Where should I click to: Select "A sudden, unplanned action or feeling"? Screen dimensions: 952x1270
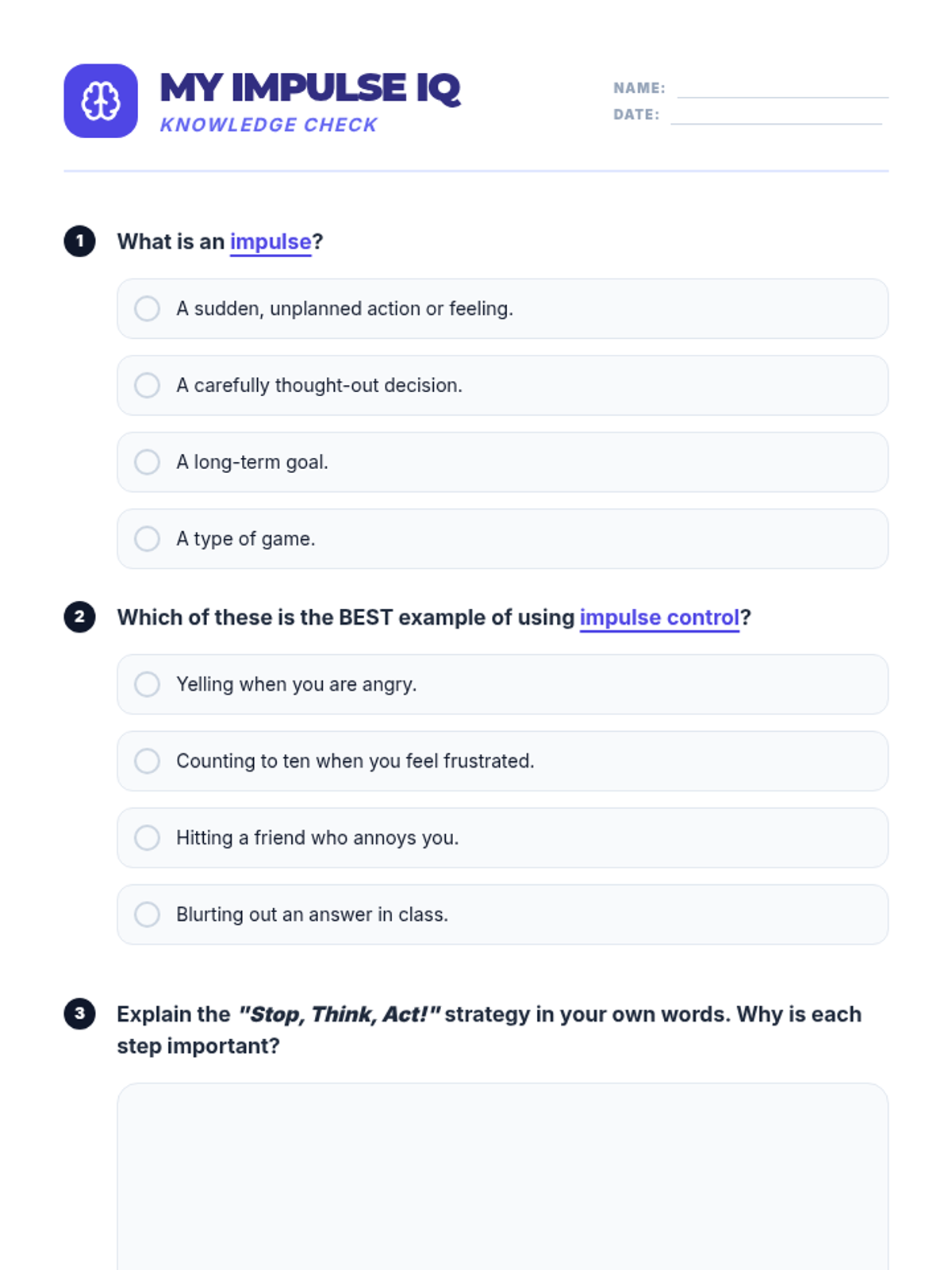tap(148, 309)
